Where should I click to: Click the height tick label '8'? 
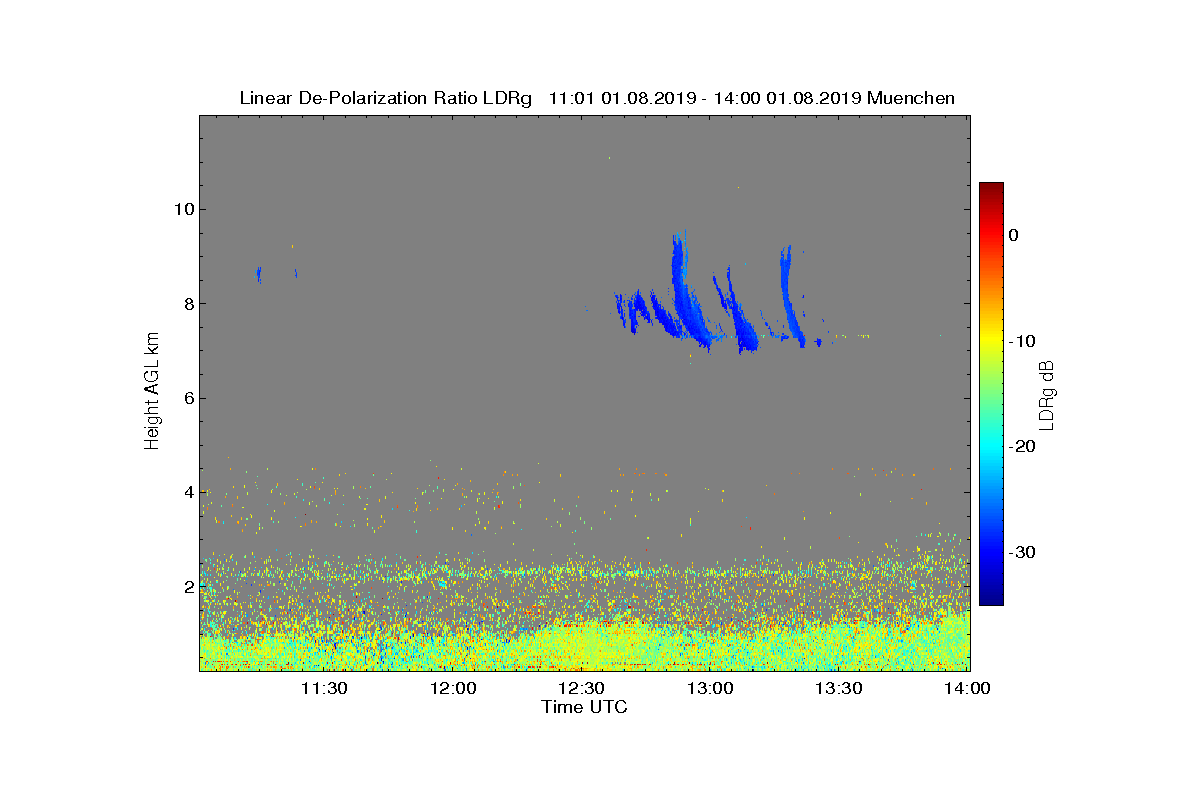(x=188, y=304)
